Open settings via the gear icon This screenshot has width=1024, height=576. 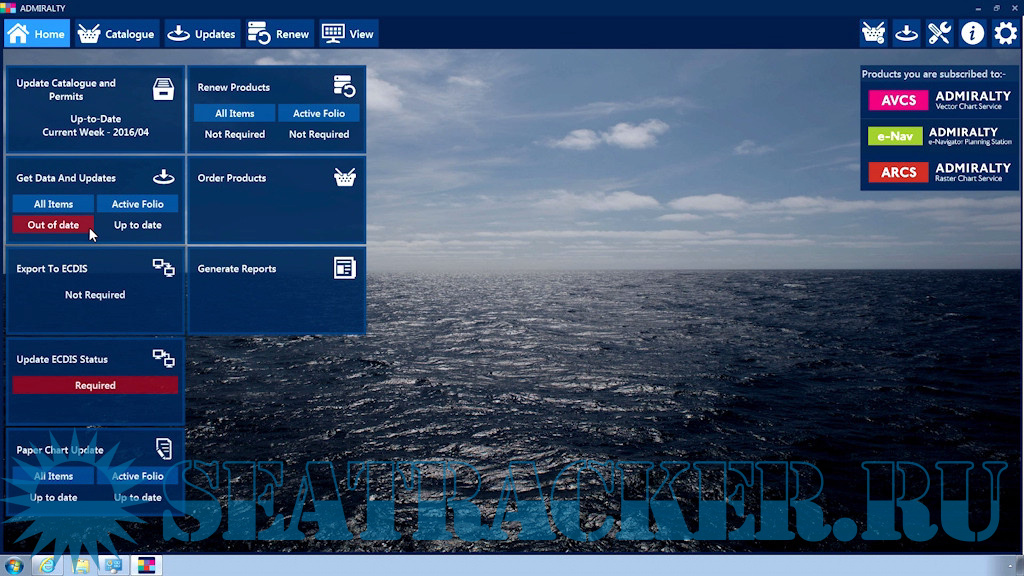1005,33
